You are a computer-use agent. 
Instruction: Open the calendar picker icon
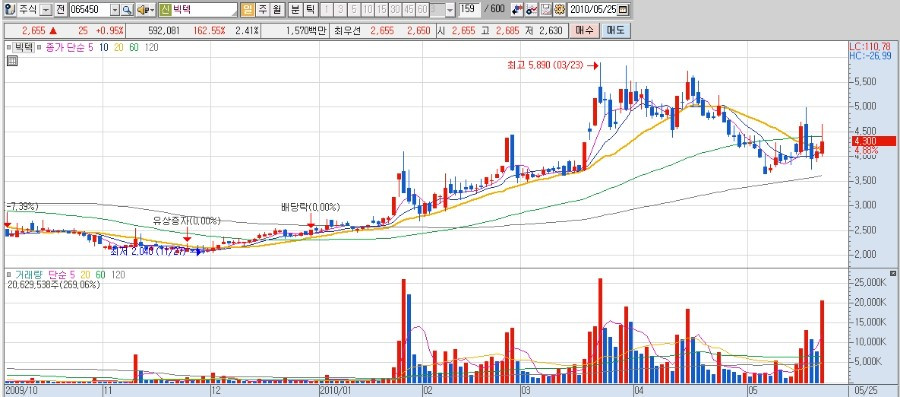click(624, 10)
